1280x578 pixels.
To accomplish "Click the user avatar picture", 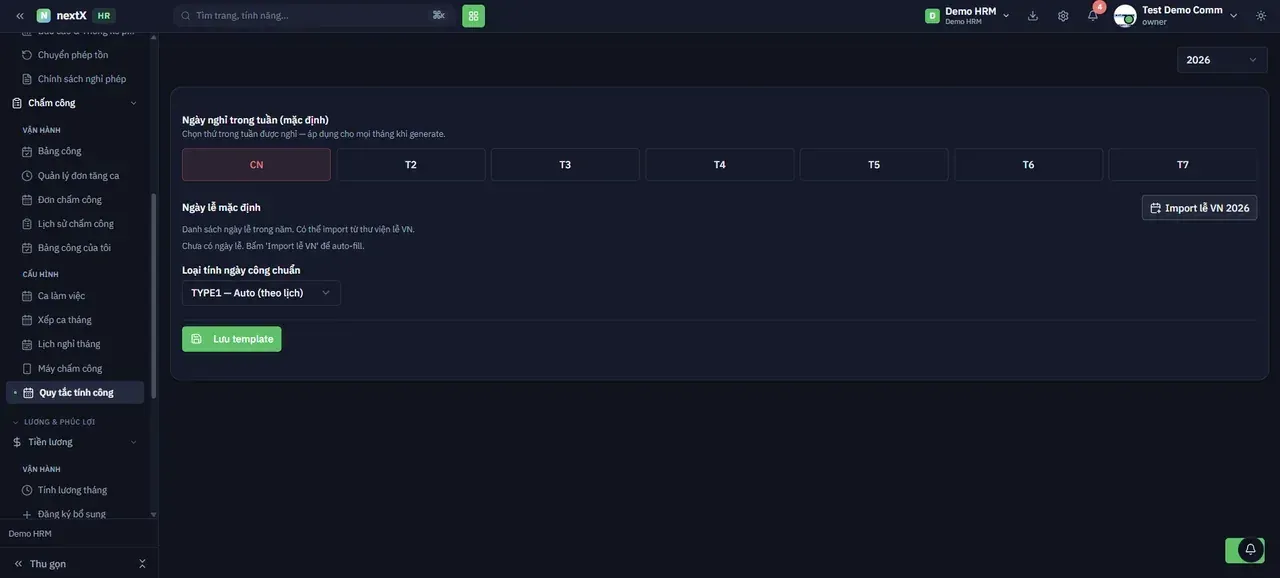I will coord(1125,16).
